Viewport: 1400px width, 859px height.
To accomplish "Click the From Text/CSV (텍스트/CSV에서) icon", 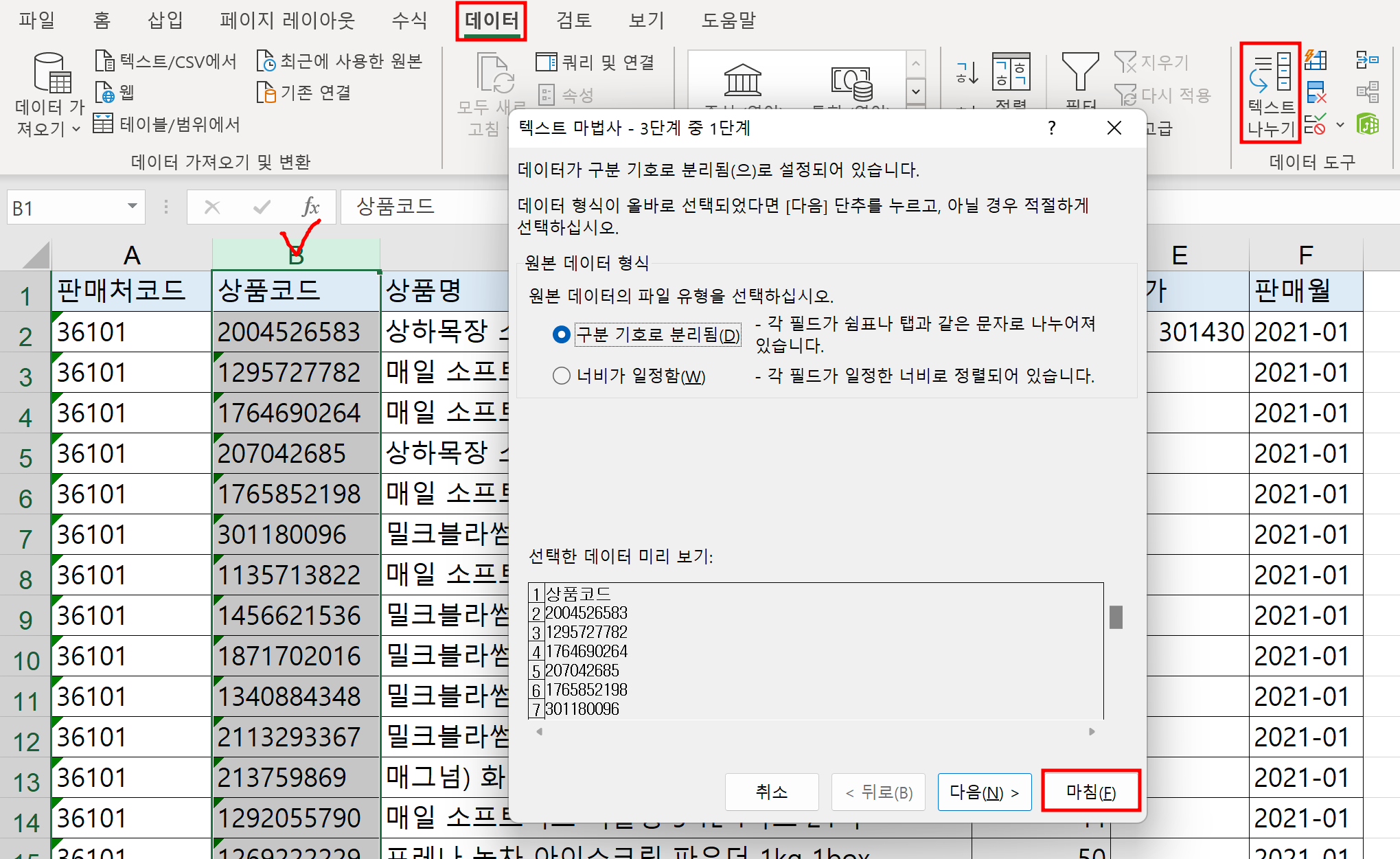I will (104, 61).
